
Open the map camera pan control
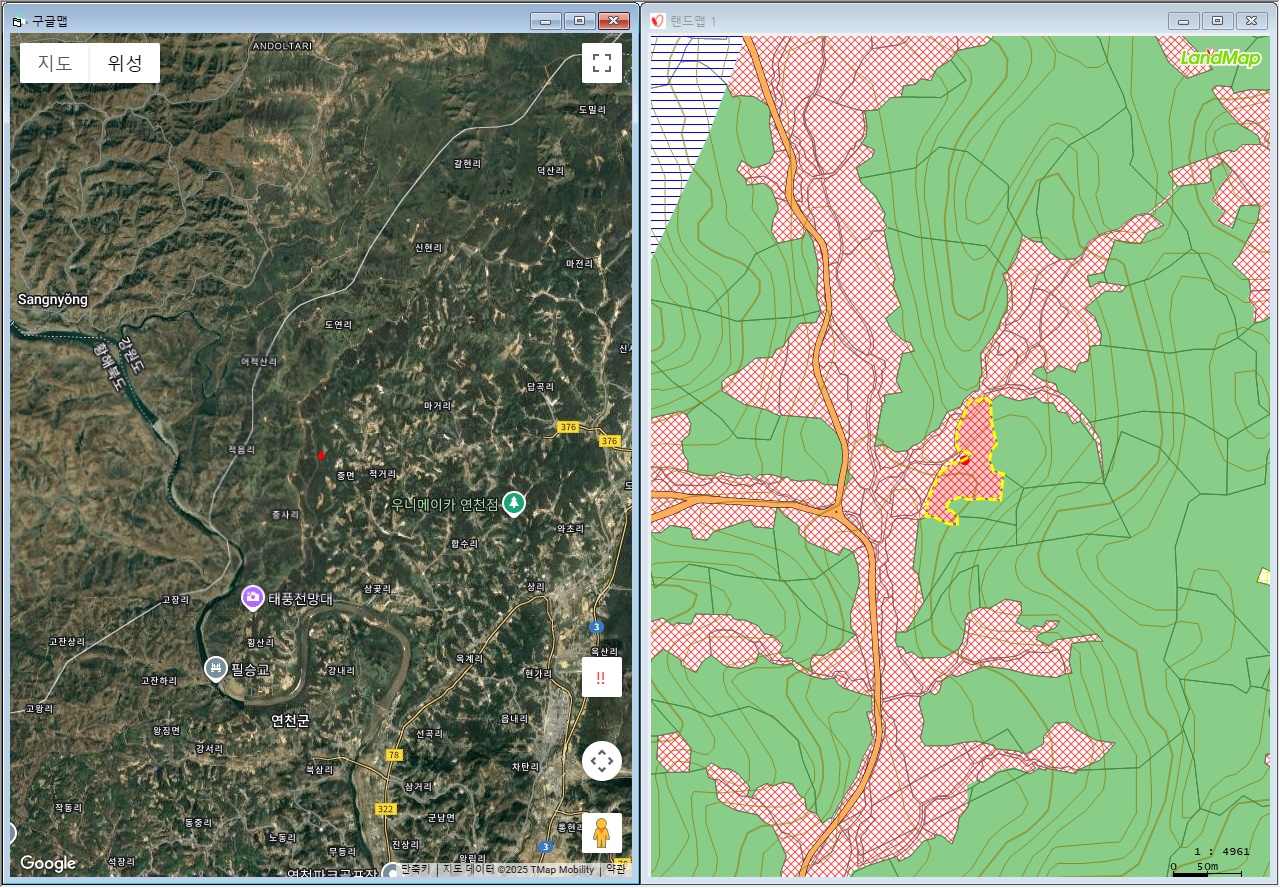(601, 762)
